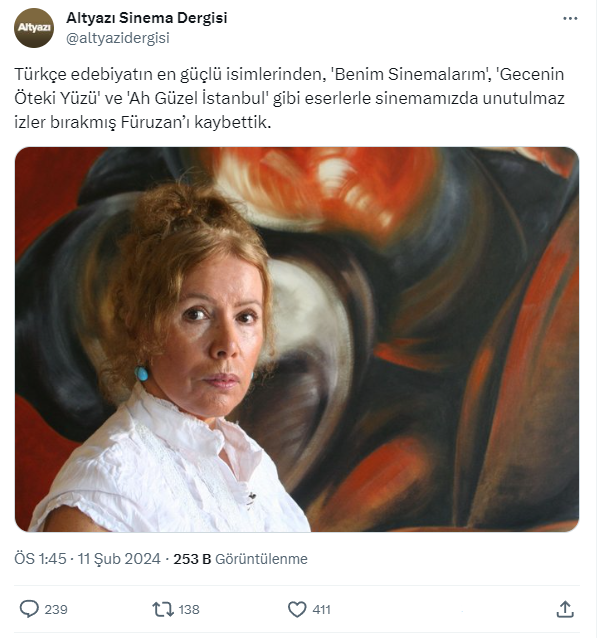Click the 138 retweets count
The height and width of the screenshot is (638, 601).
pyautogui.click(x=189, y=610)
